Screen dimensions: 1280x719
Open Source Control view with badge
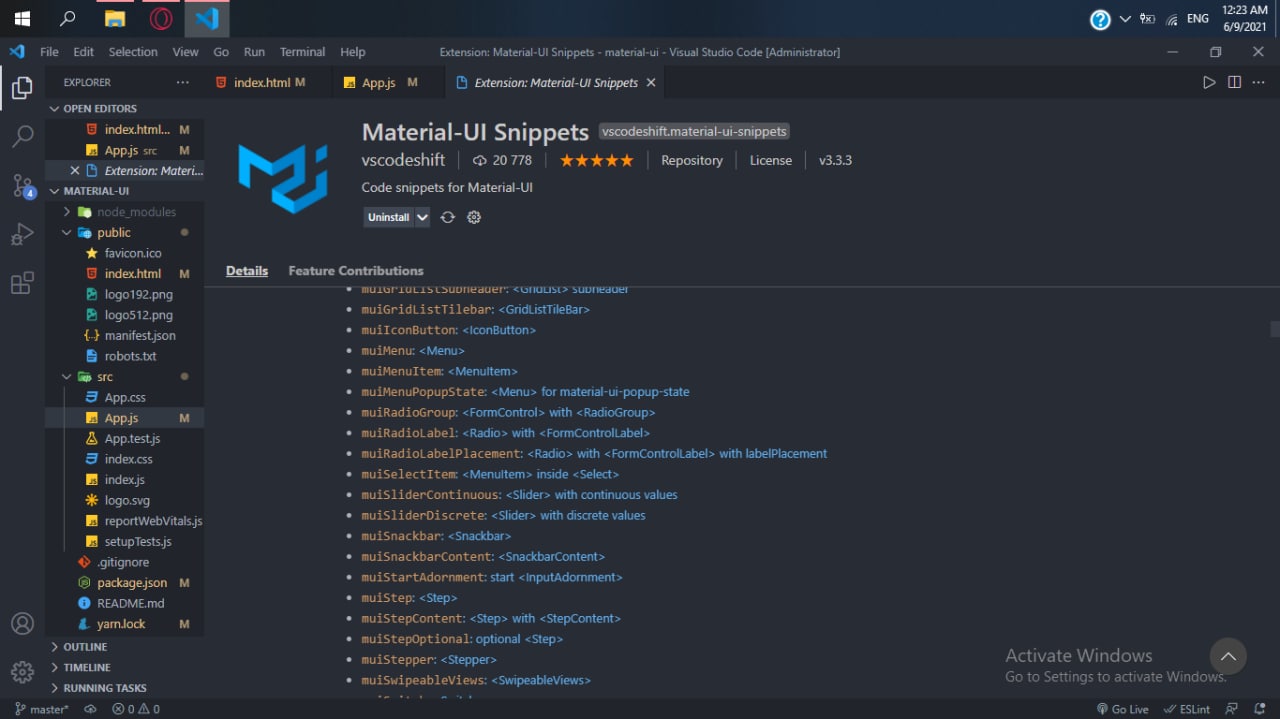click(x=22, y=185)
